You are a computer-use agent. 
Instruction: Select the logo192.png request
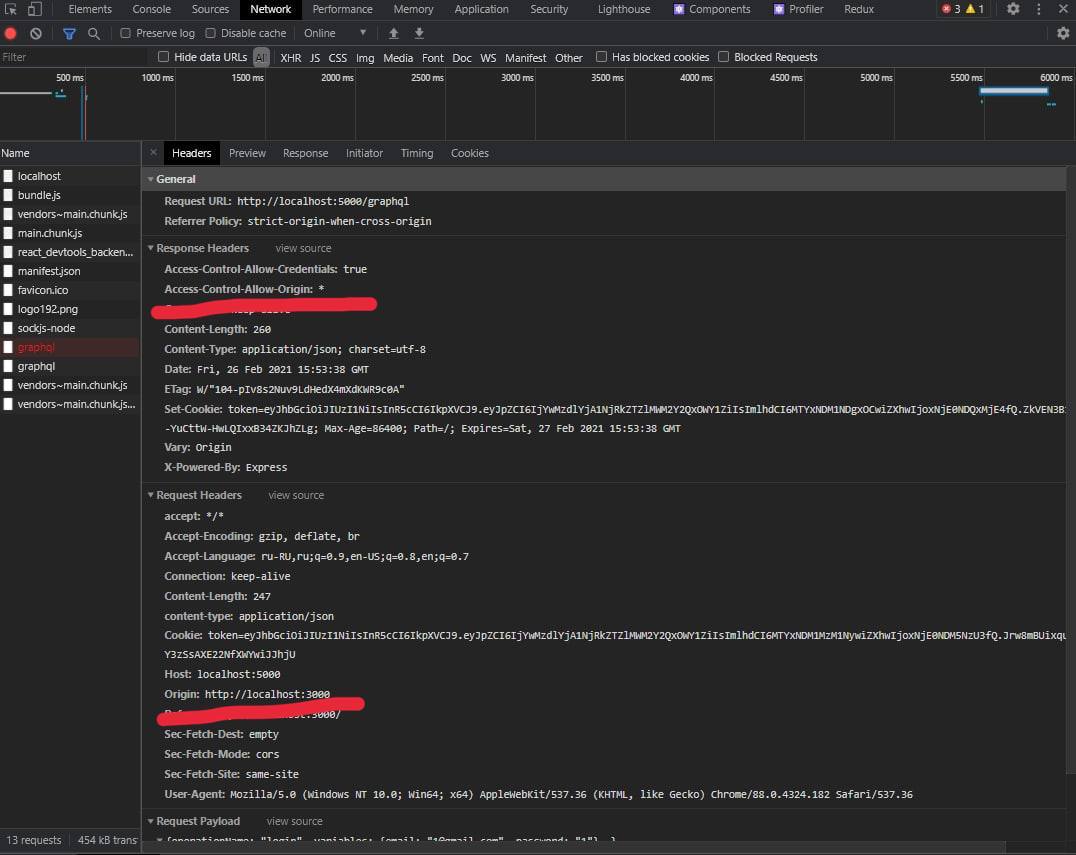70,309
